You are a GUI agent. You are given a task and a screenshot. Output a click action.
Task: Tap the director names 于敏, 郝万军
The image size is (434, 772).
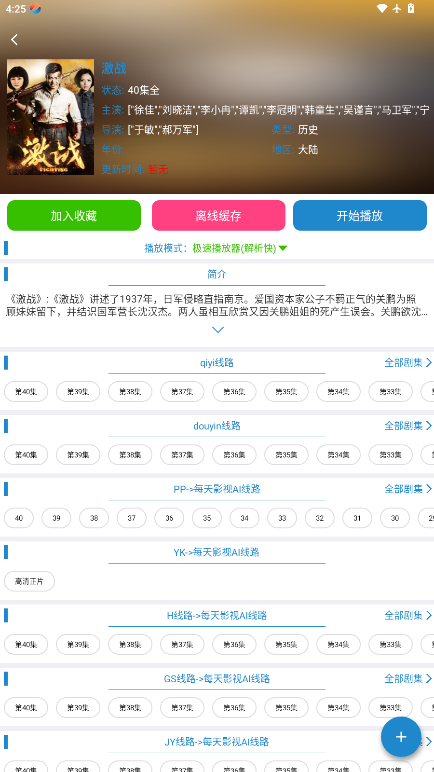click(163, 130)
